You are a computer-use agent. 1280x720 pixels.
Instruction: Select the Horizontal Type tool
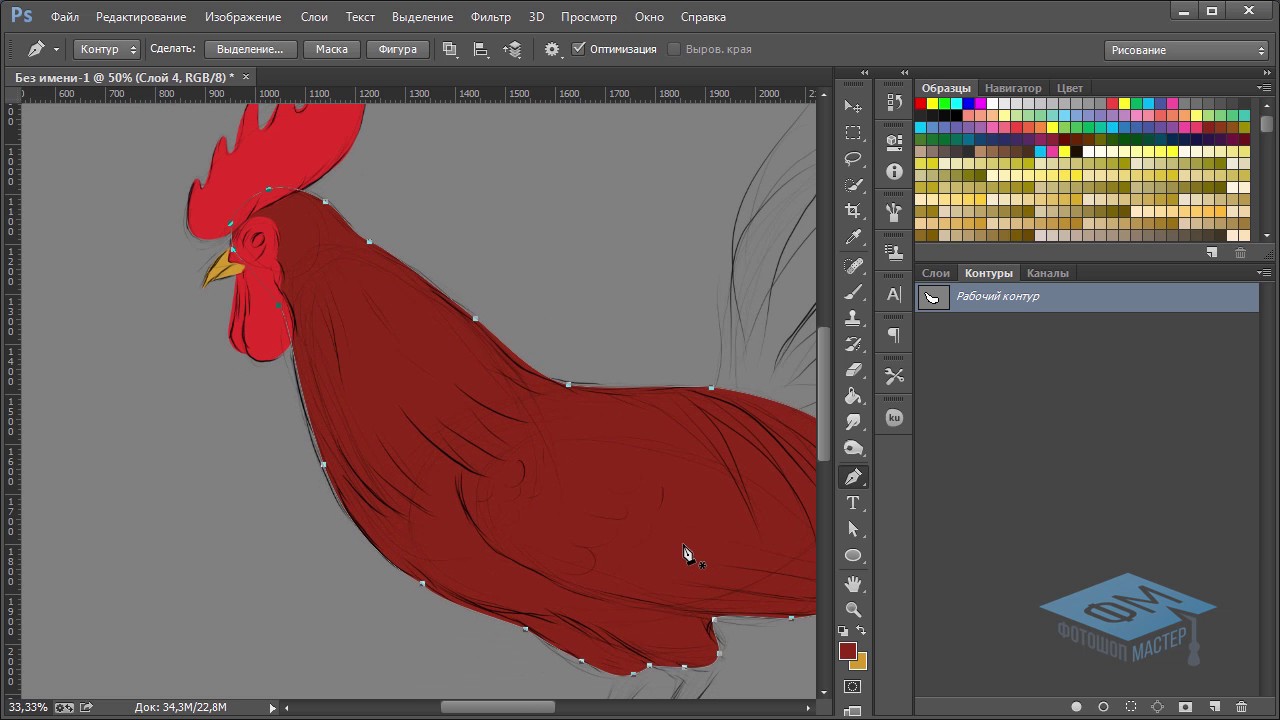[x=853, y=503]
